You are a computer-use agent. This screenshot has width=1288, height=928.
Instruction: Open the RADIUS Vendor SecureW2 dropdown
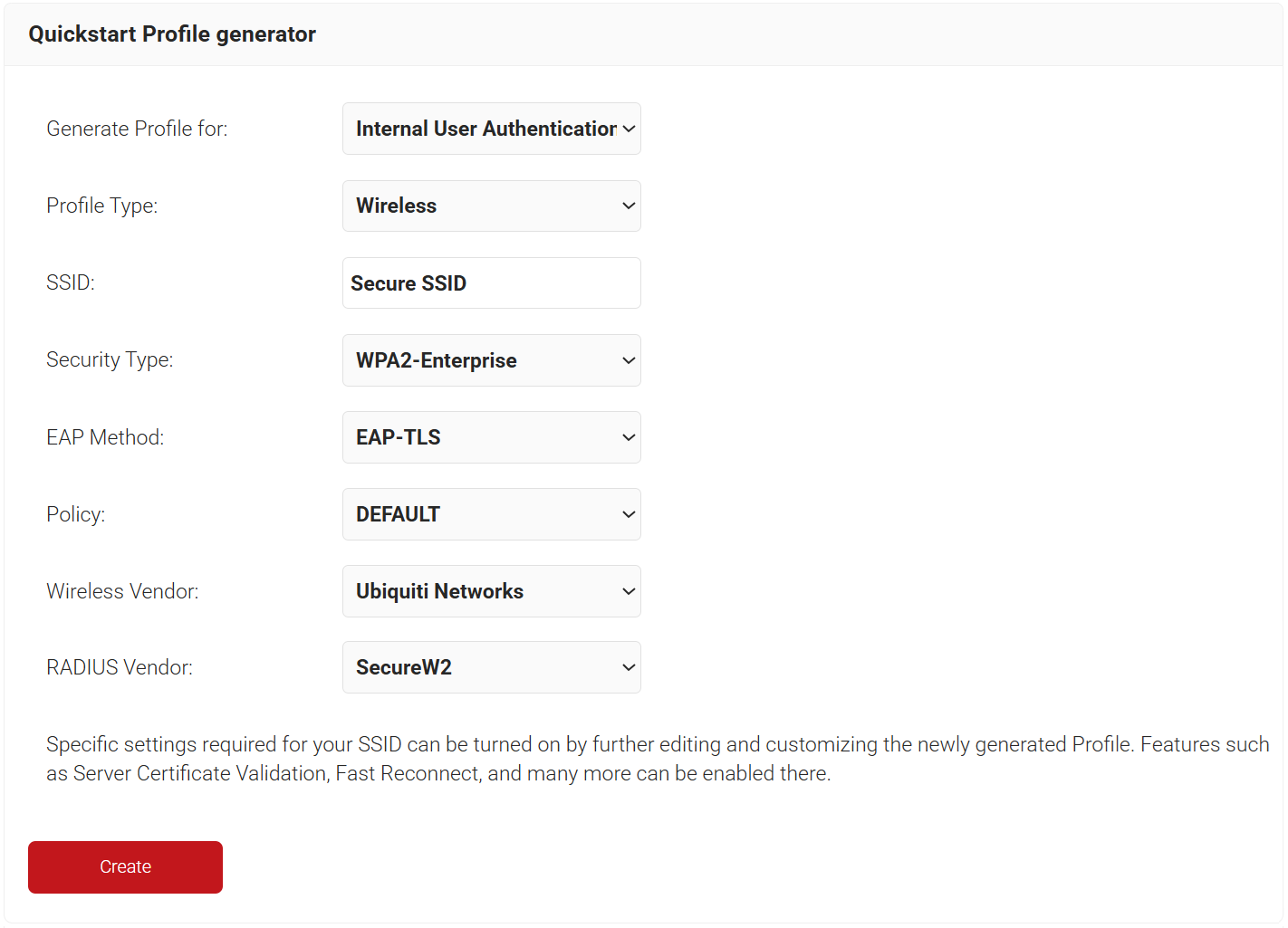pyautogui.click(x=491, y=667)
